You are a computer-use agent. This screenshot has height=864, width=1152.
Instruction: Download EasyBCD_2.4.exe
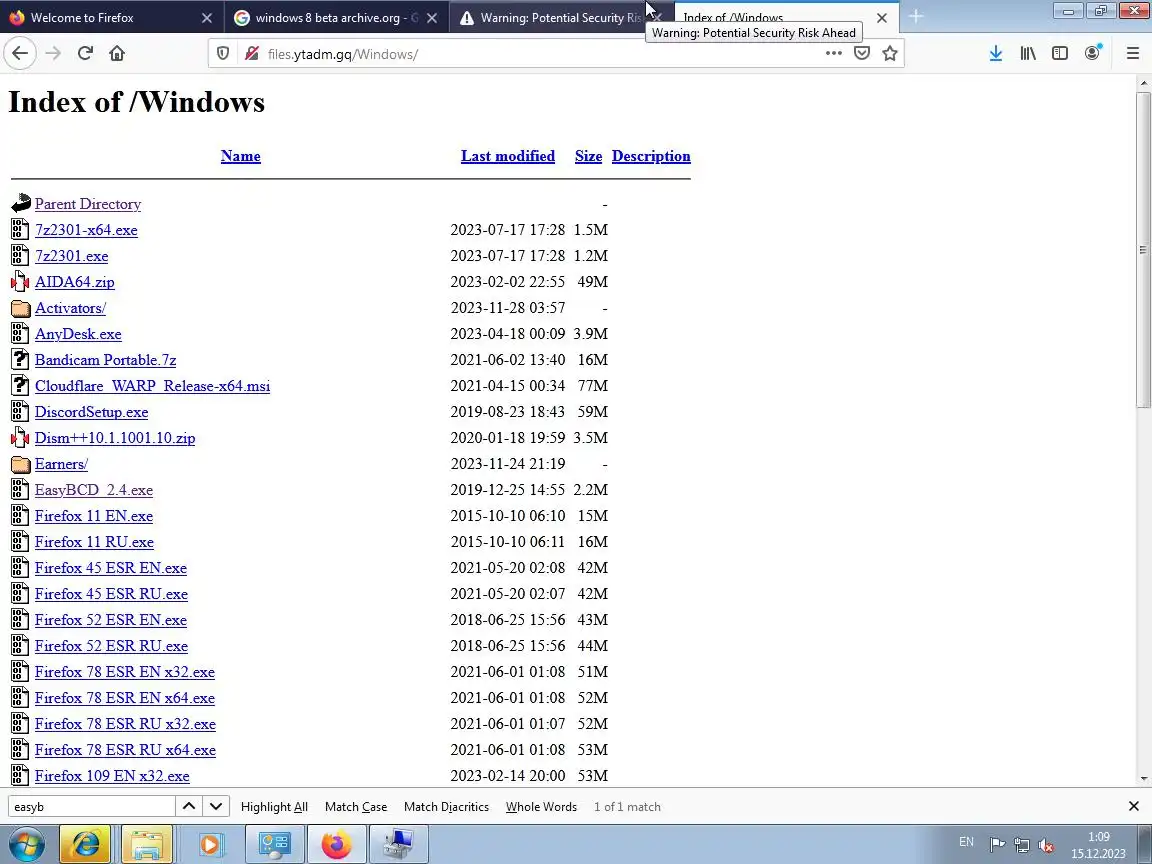coord(93,490)
